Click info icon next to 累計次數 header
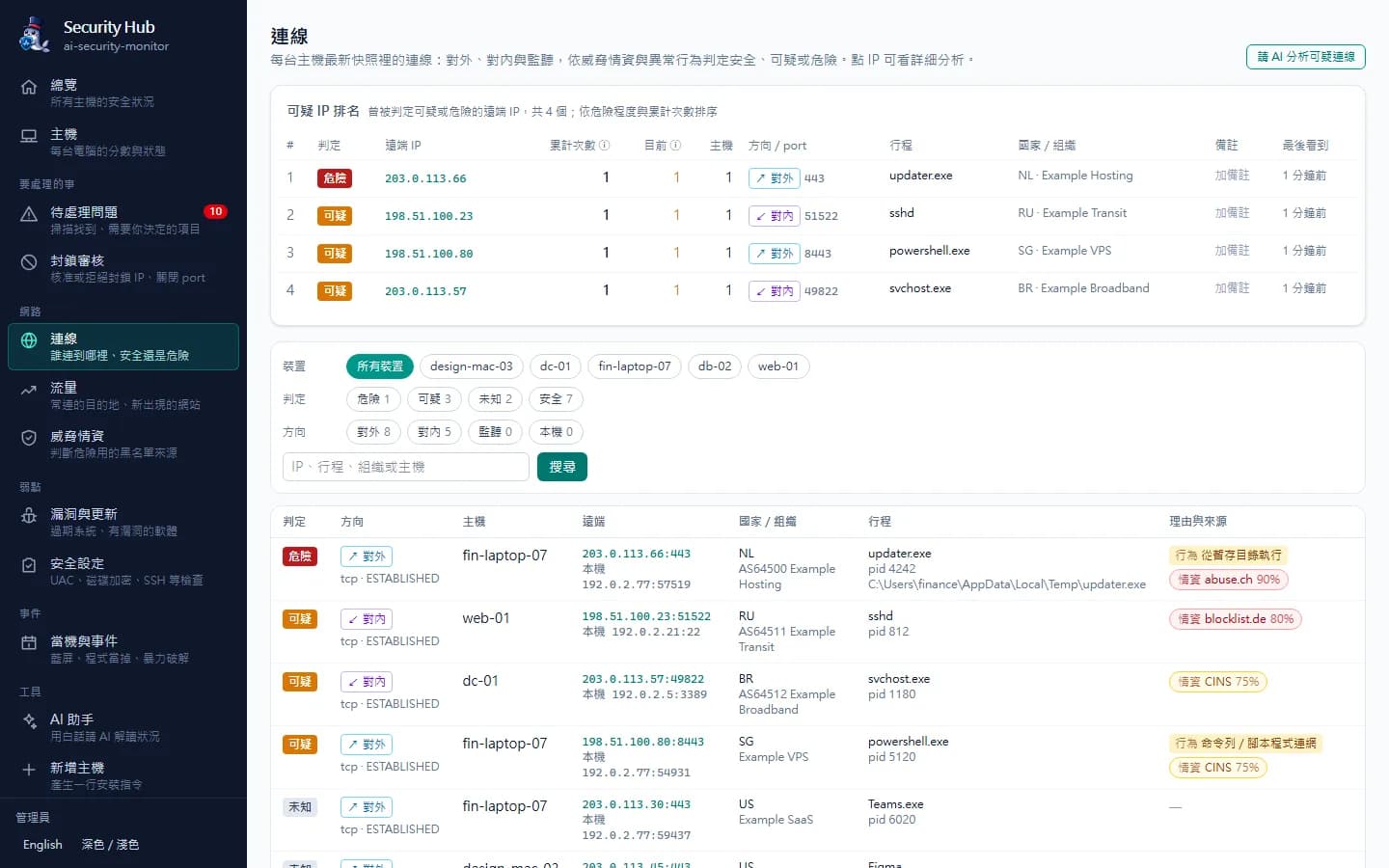The width and height of the screenshot is (1389, 868). [x=605, y=146]
